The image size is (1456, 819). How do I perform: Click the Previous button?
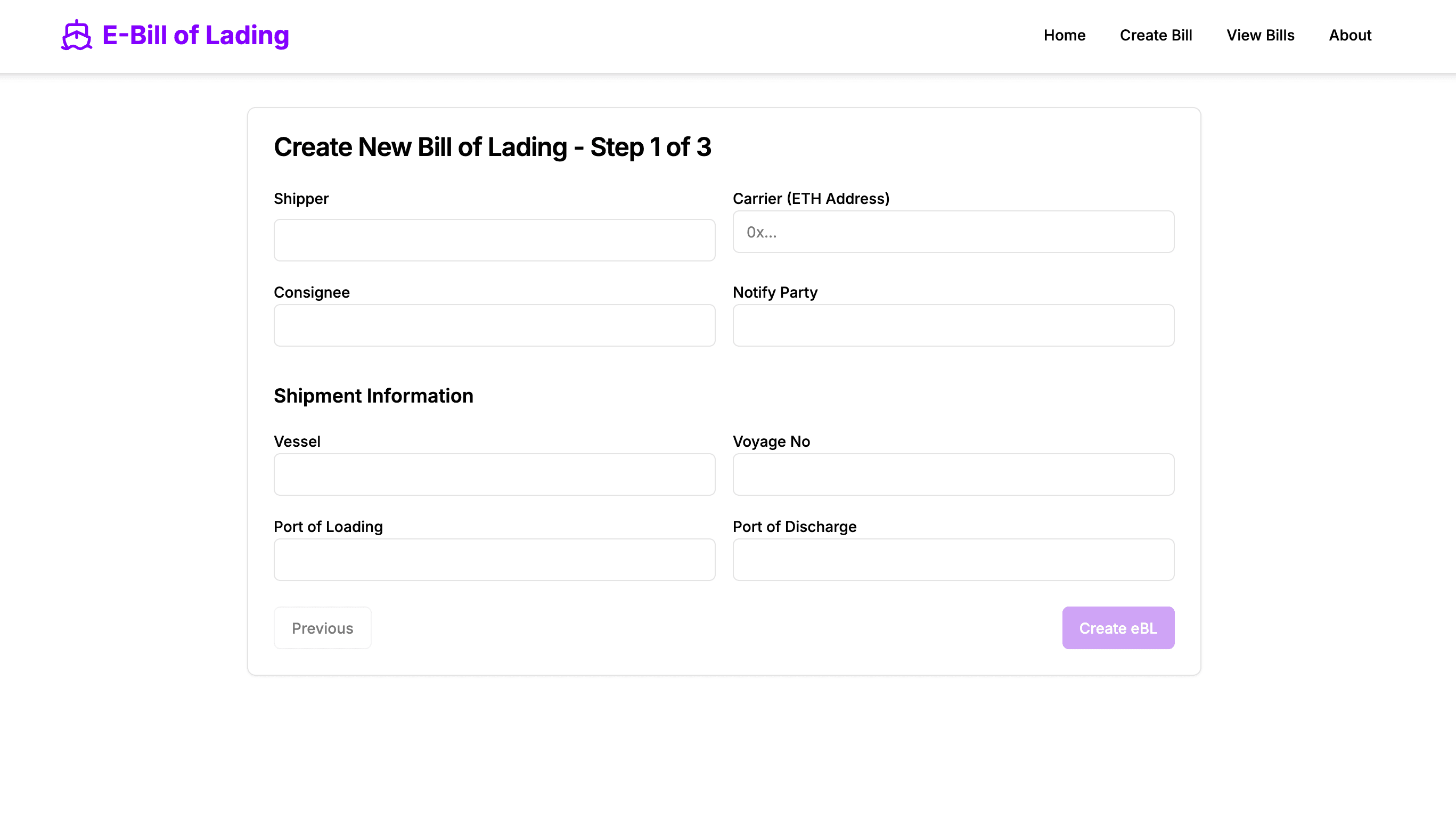click(x=323, y=628)
